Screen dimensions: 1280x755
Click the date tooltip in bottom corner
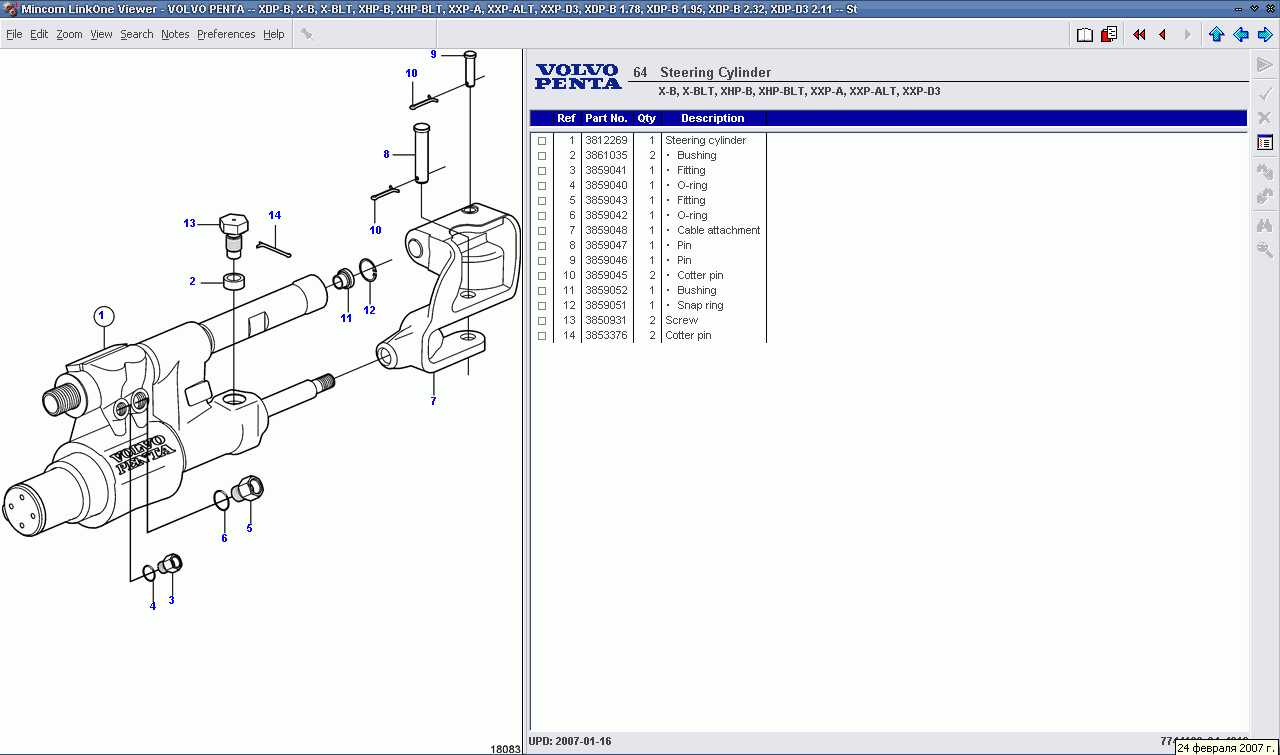[1227, 747]
